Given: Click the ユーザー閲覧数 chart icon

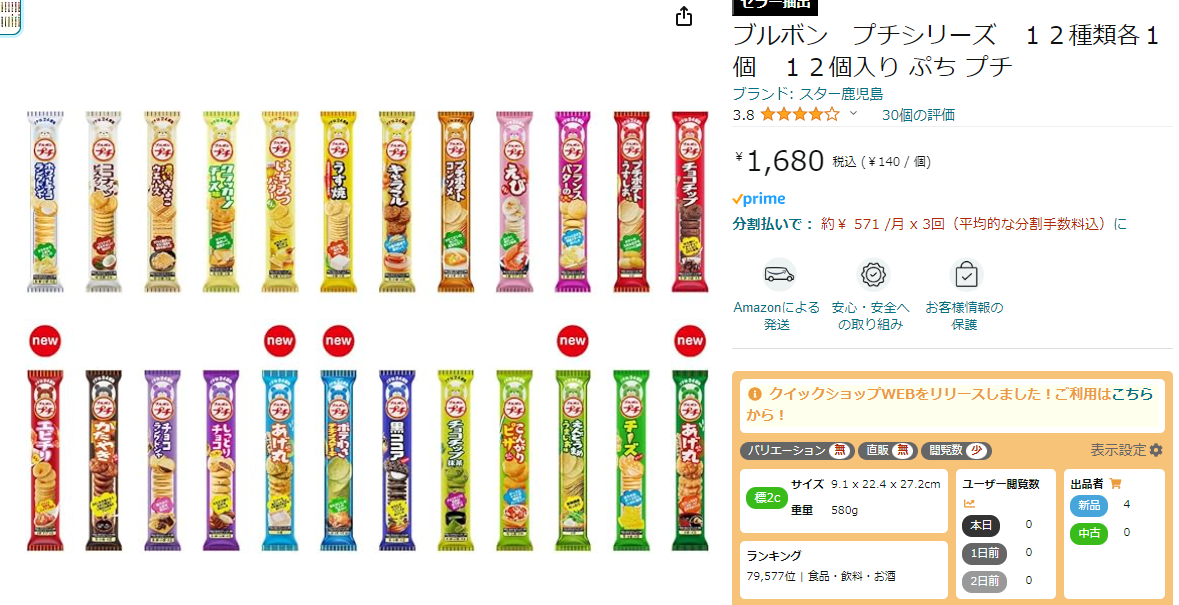Looking at the screenshot, I should point(970,504).
